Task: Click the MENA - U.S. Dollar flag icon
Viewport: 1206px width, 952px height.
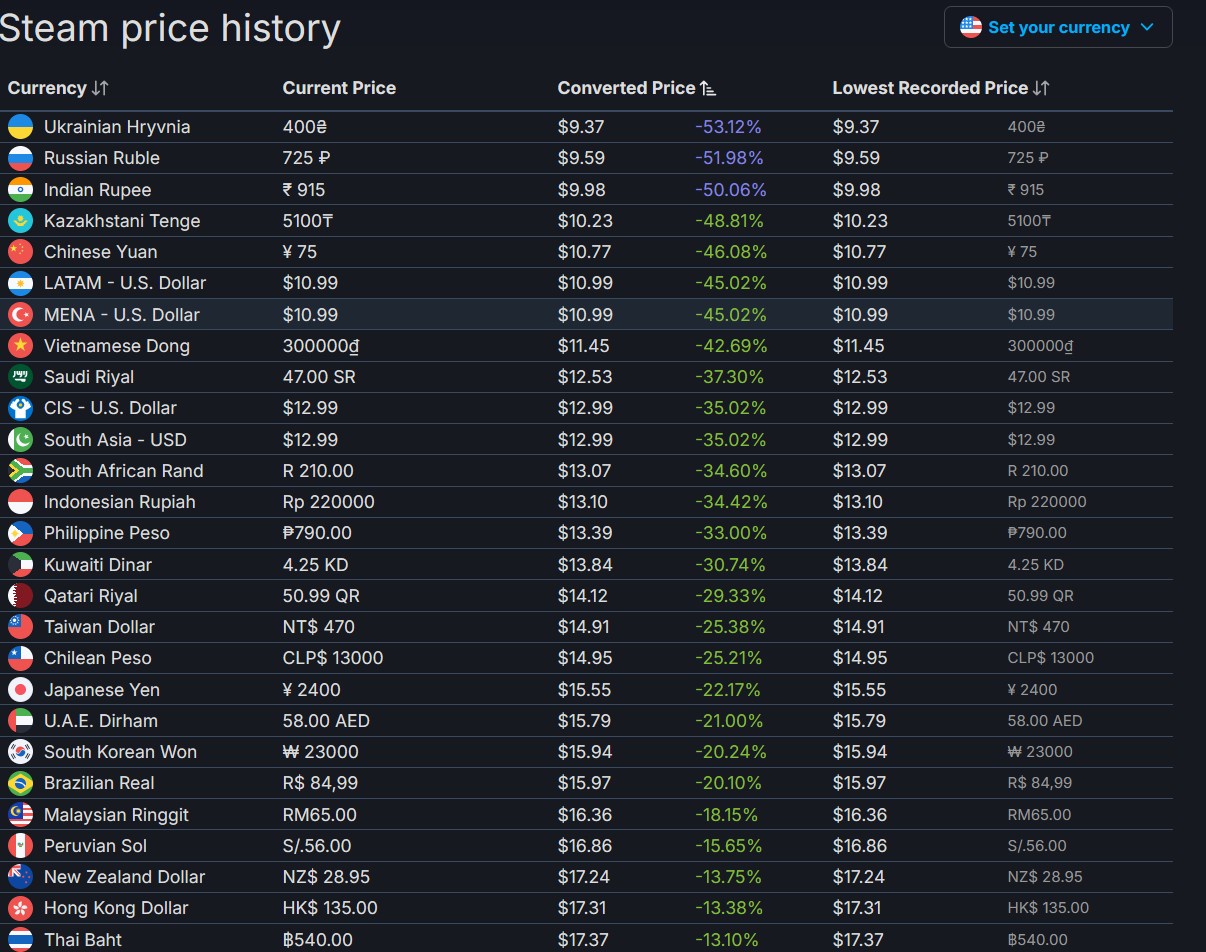Action: (x=20, y=315)
